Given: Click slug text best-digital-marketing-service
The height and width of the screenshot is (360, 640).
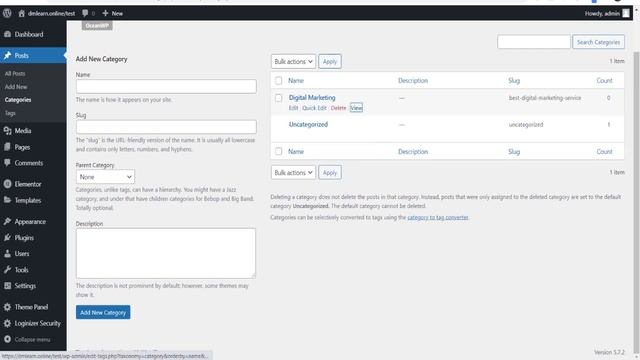Looking at the screenshot, I should click(x=545, y=98).
